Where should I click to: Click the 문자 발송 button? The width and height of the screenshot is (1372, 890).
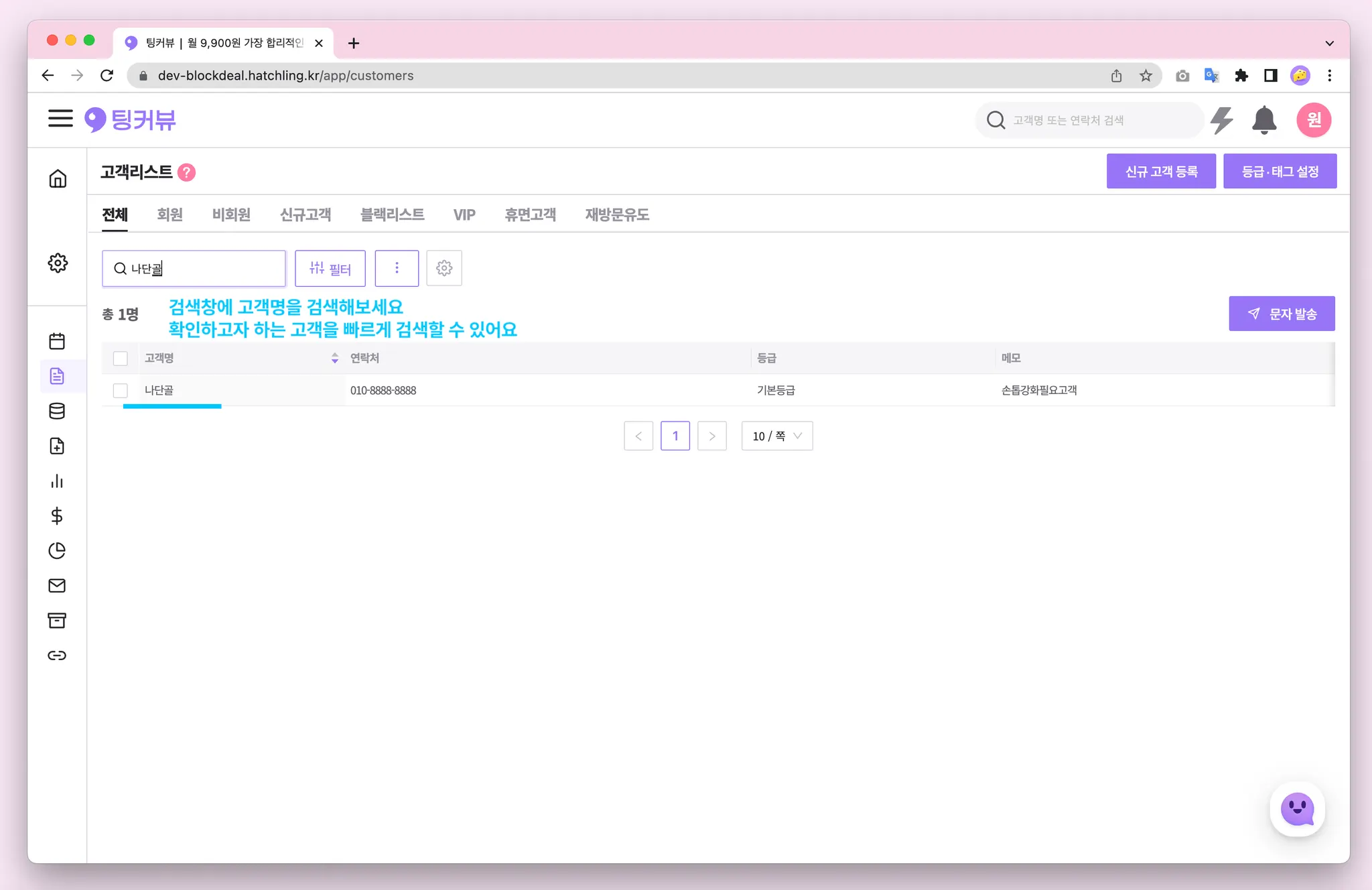tap(1282, 314)
